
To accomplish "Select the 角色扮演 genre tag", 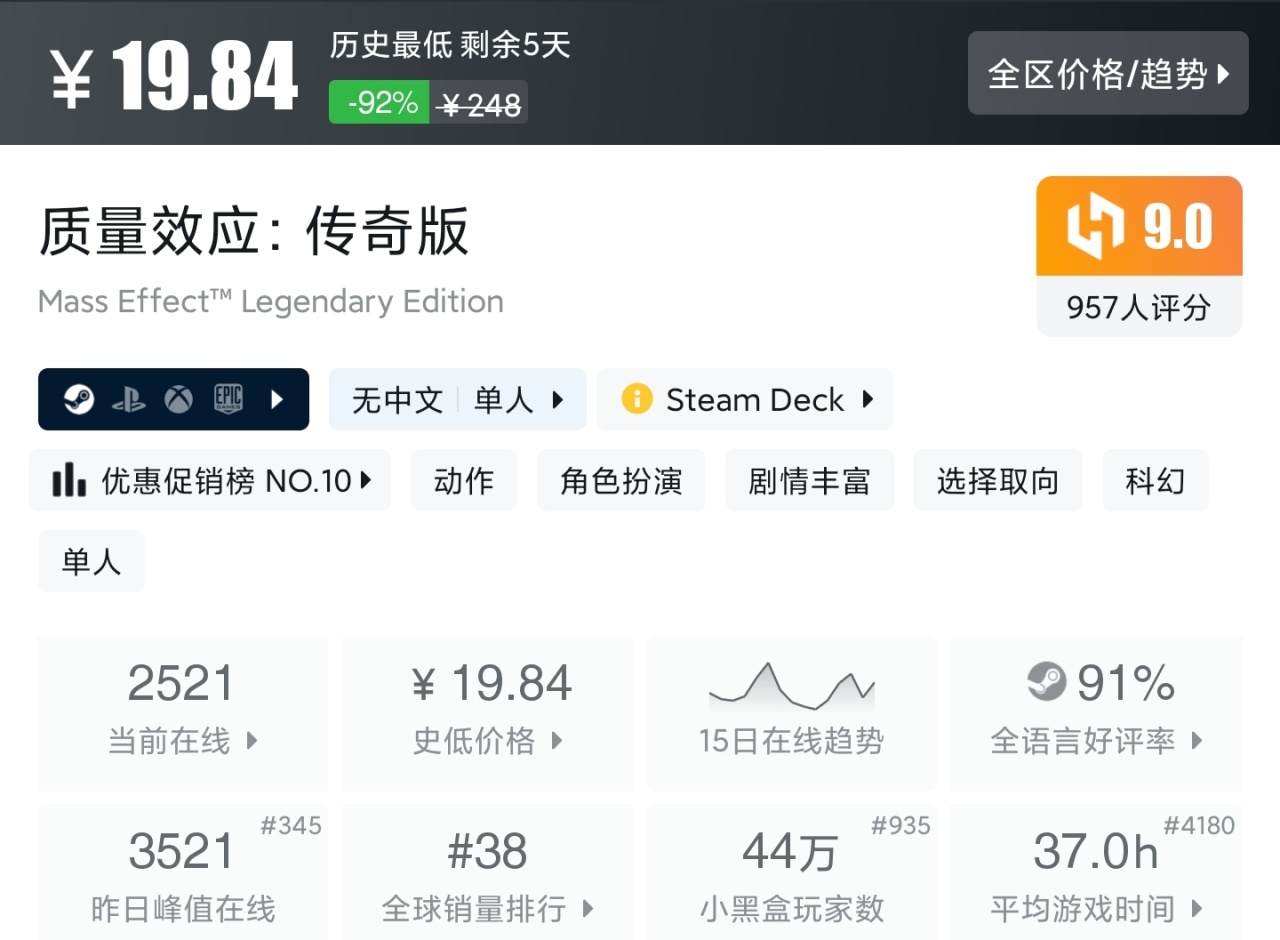I will [x=621, y=481].
